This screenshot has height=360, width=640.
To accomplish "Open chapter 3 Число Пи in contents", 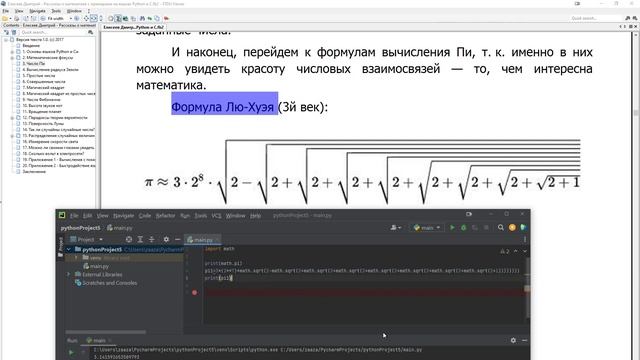I will point(33,64).
